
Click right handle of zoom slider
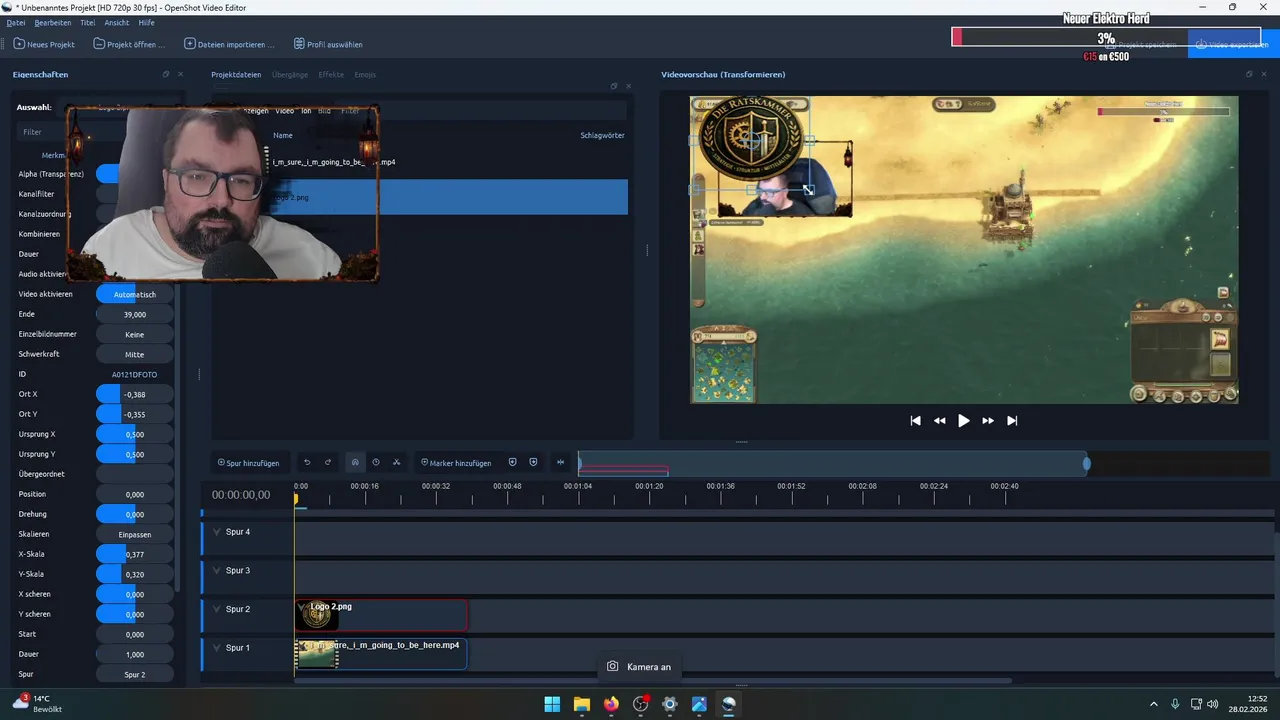tap(1087, 463)
